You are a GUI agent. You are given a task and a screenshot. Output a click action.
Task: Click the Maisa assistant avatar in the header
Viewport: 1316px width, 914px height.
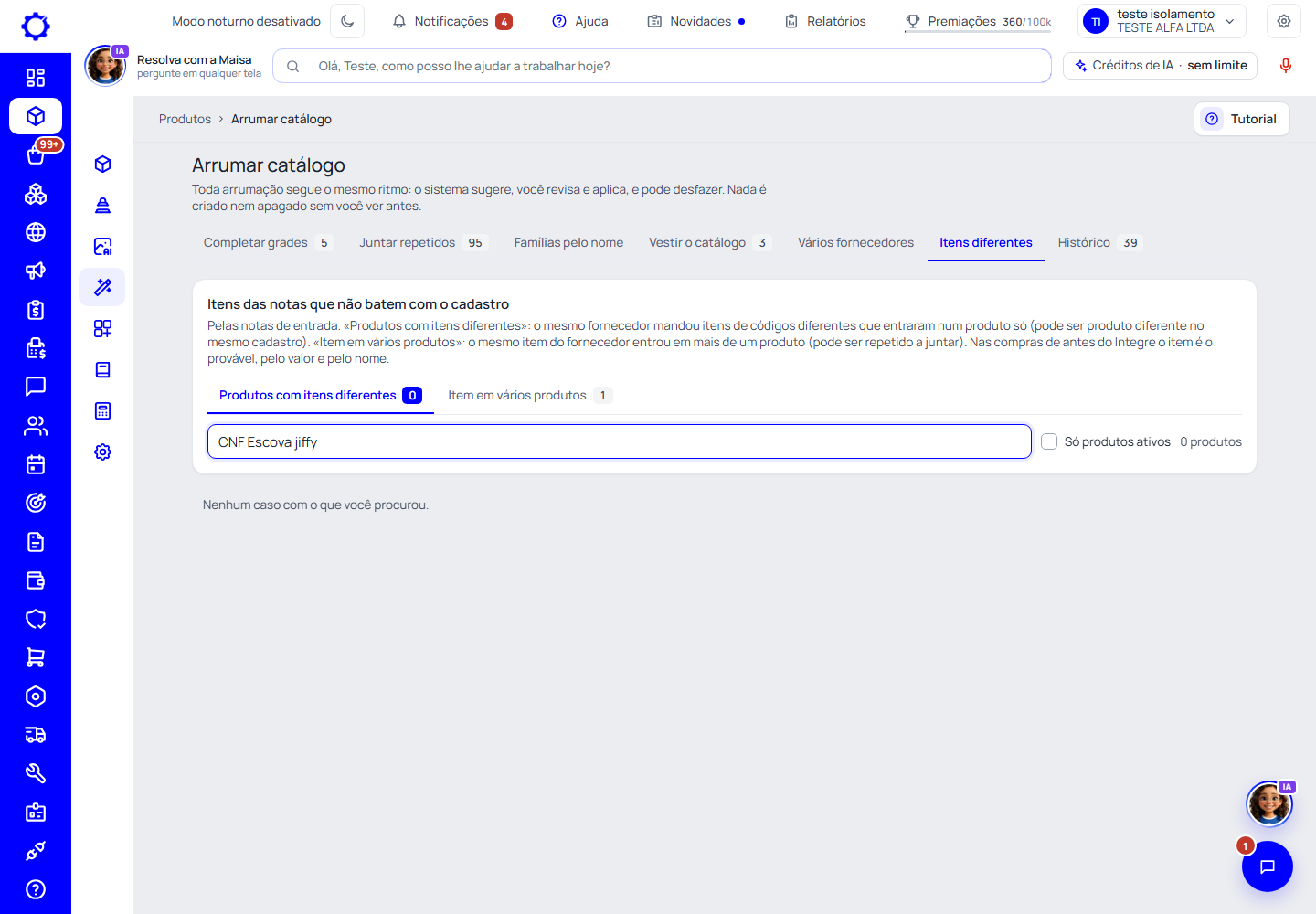(x=106, y=66)
